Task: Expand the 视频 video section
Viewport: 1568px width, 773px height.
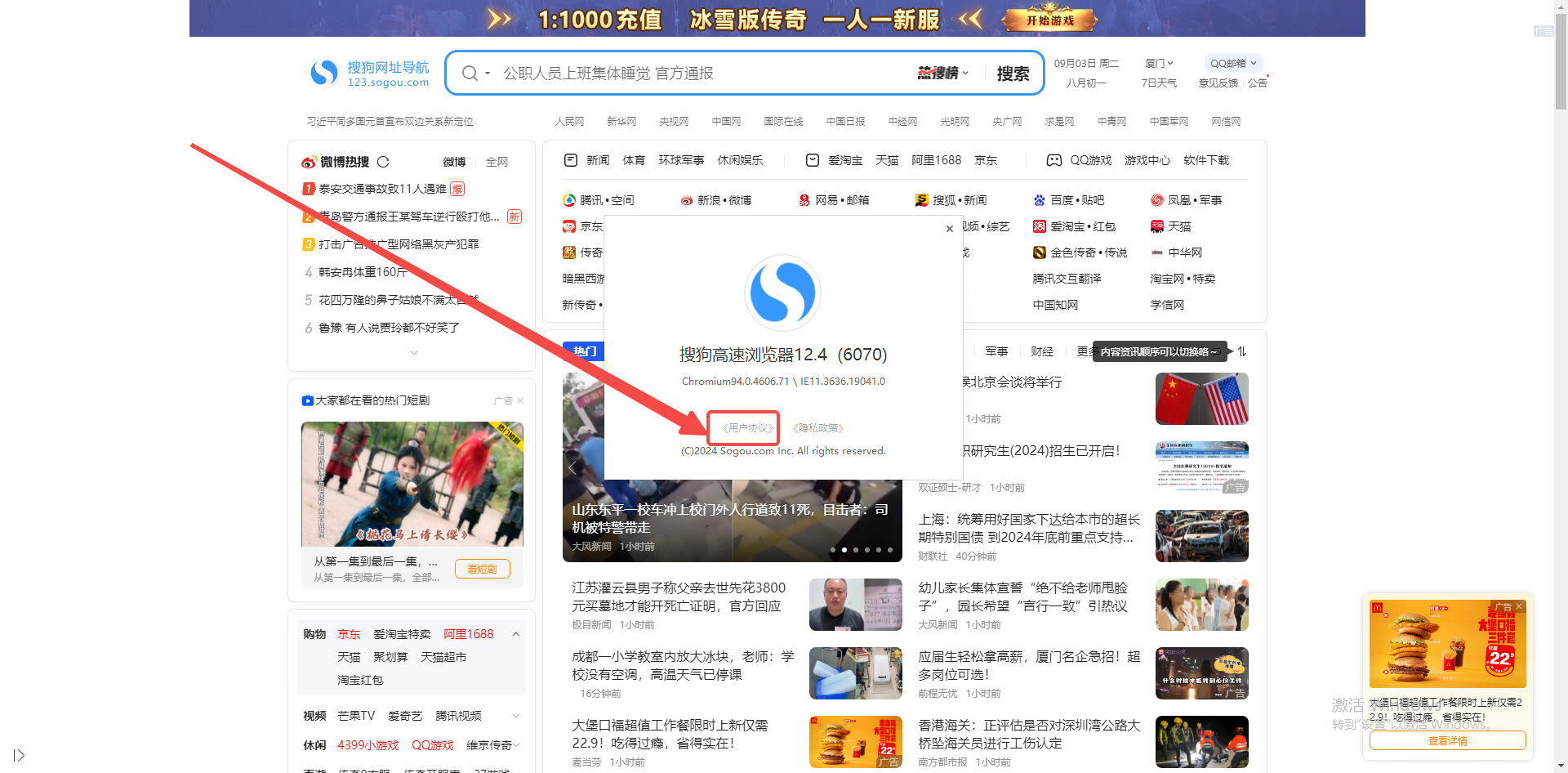Action: (x=516, y=716)
